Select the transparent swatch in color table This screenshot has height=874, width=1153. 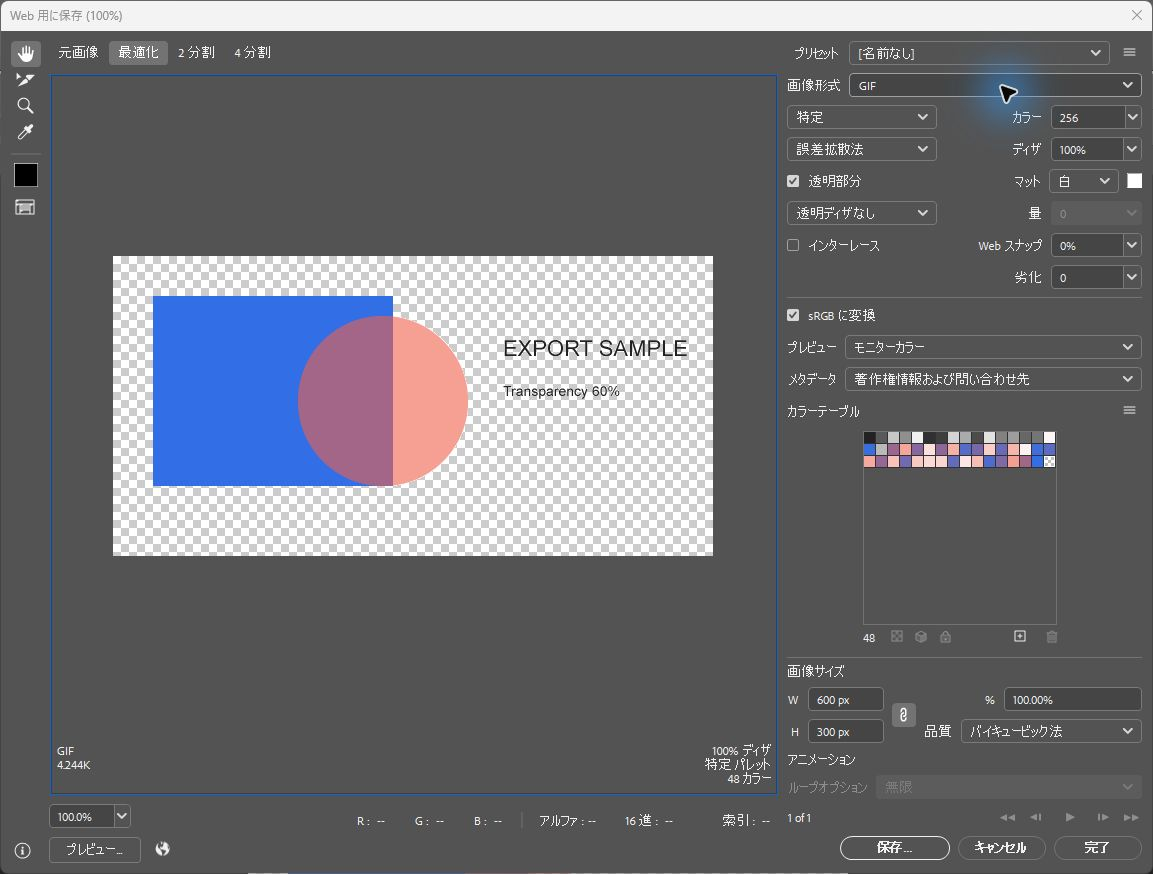click(1049, 462)
